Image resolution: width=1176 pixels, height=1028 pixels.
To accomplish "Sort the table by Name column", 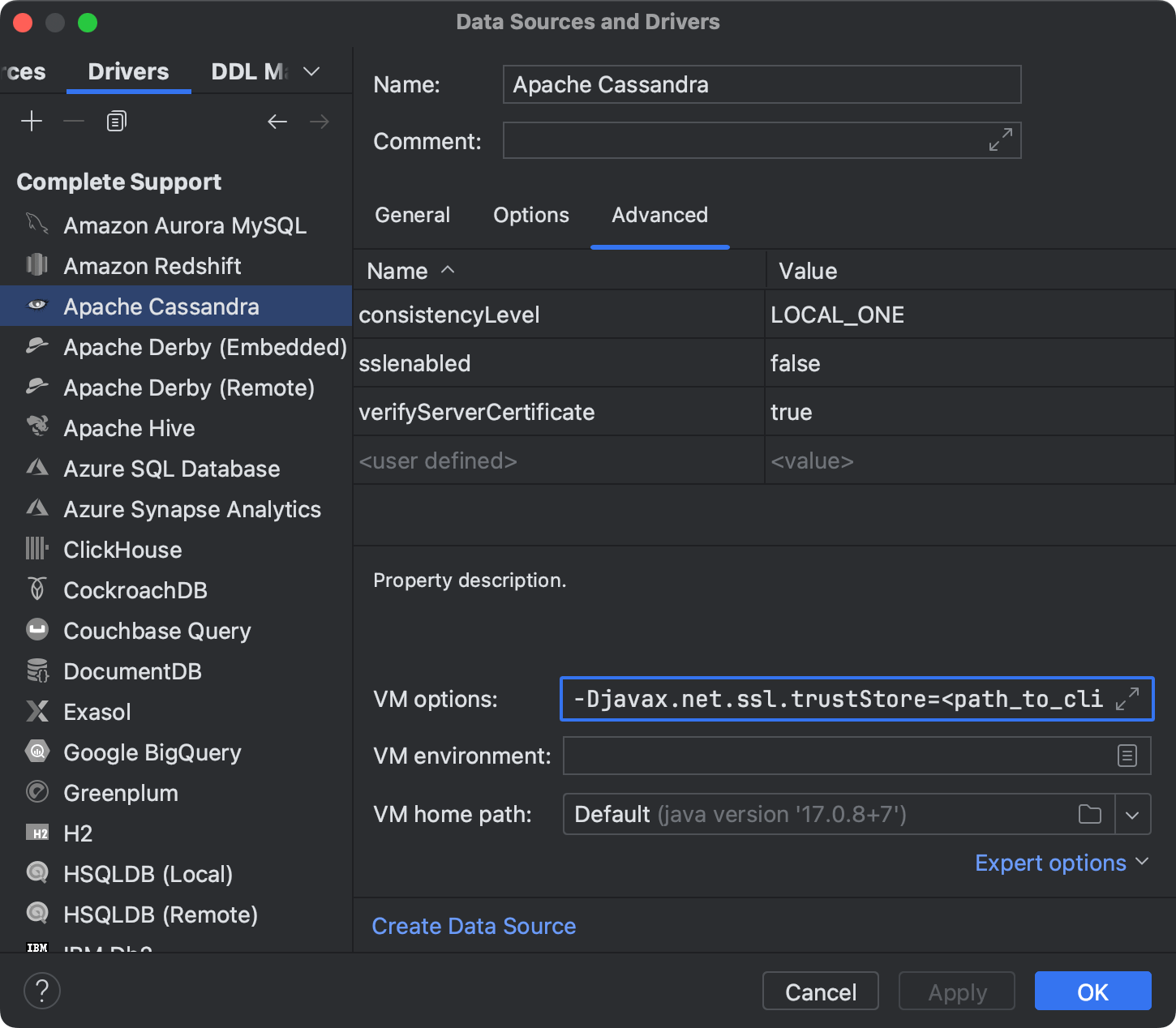I will click(410, 271).
